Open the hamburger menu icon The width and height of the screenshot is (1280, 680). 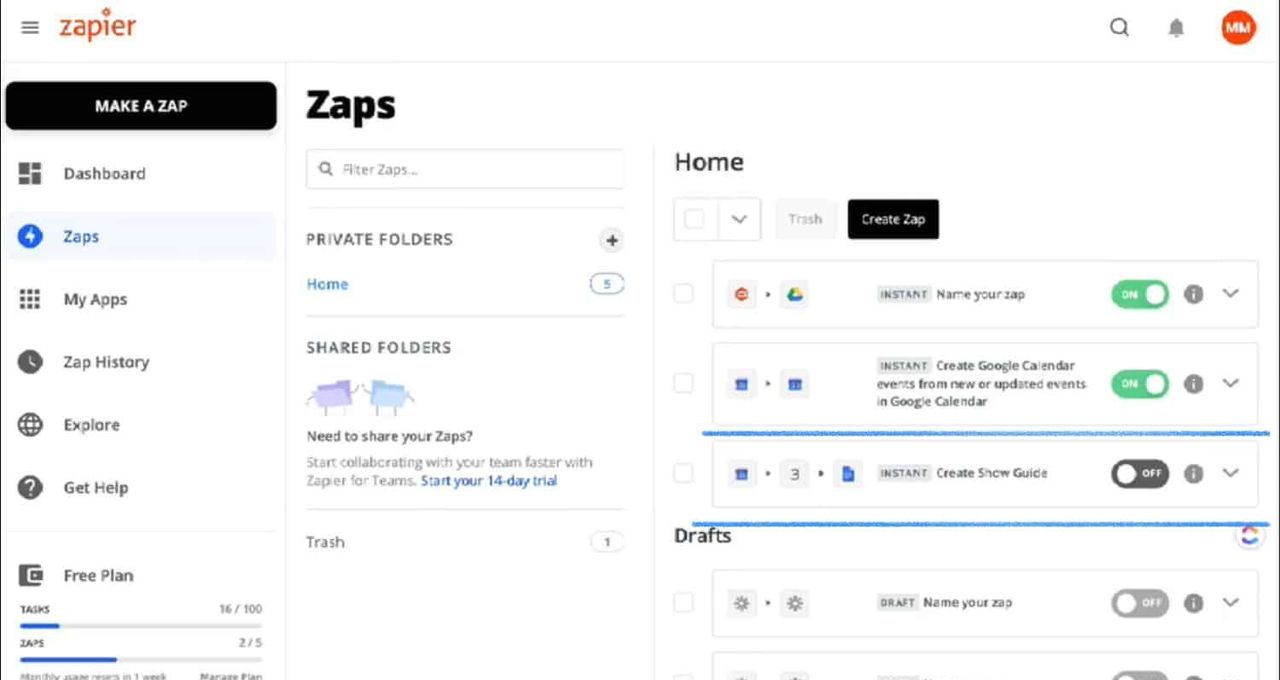tap(30, 28)
